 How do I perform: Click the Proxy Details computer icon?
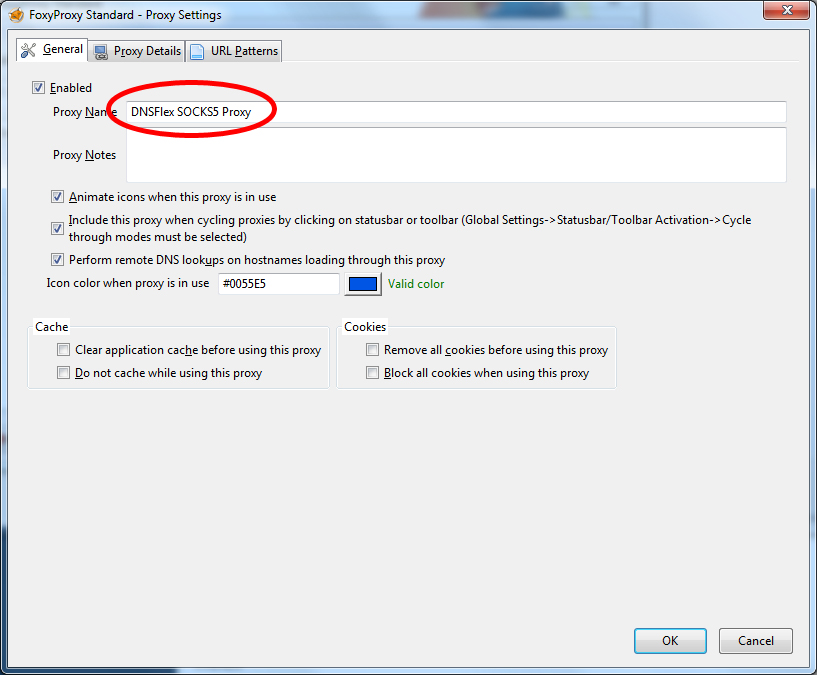101,52
